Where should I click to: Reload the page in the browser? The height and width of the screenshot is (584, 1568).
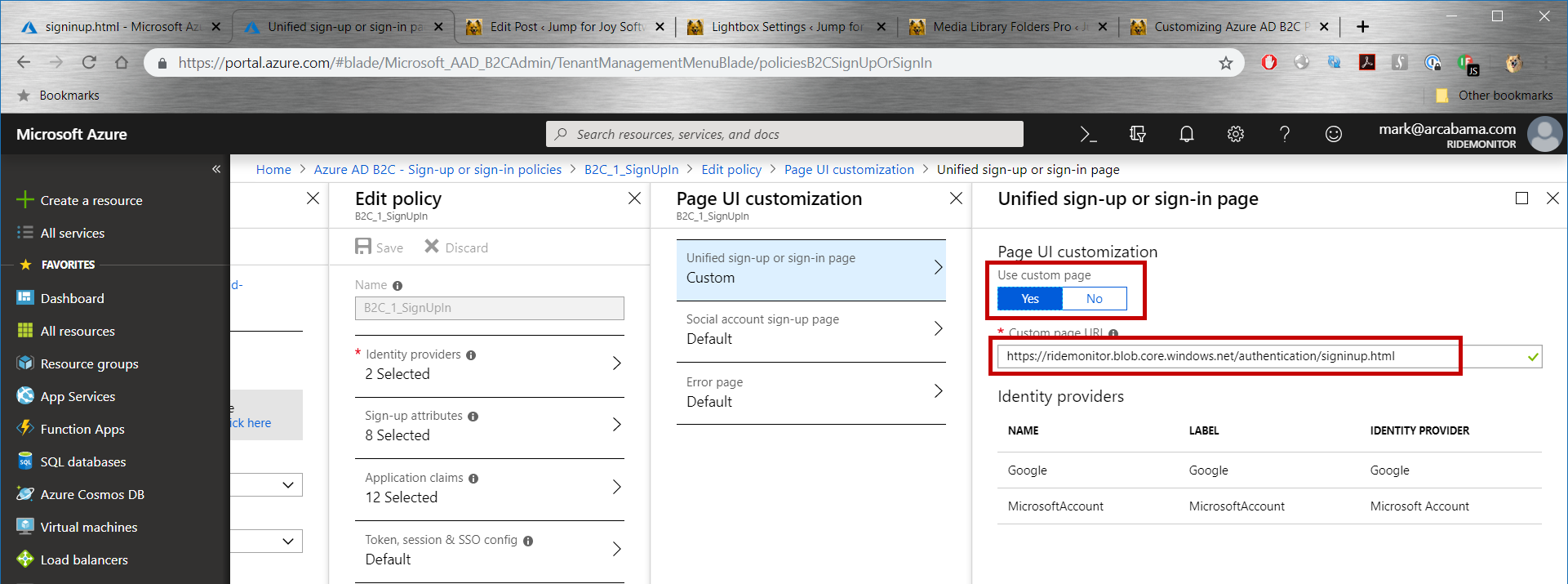pyautogui.click(x=89, y=63)
